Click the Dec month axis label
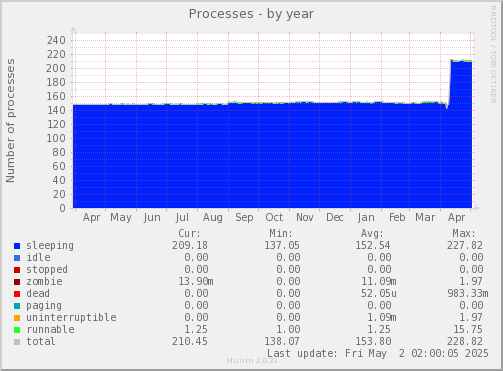Viewport: 503px width, 371px height. (x=335, y=218)
